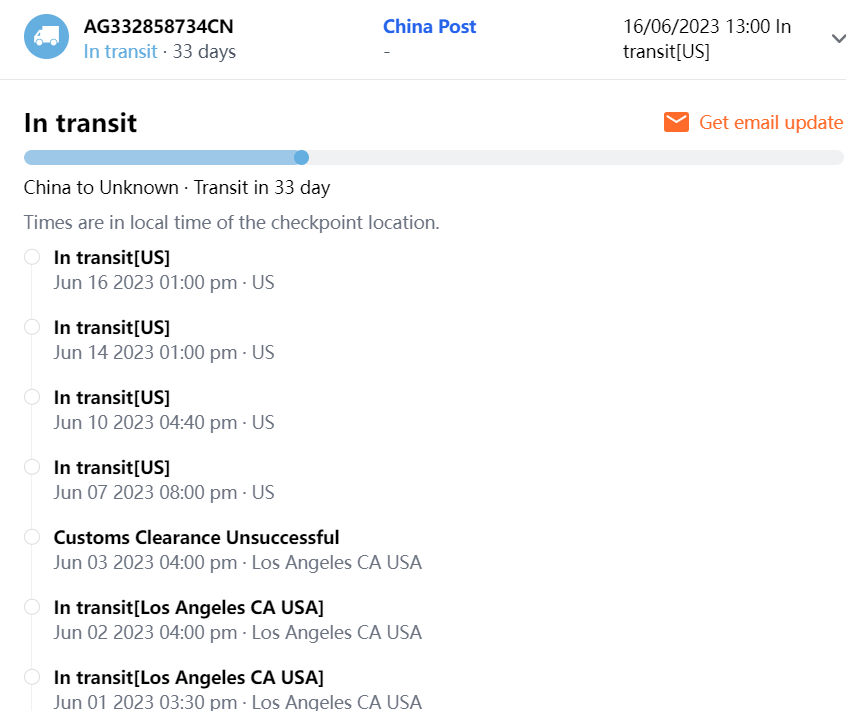Click the "Customs Clearance Unsuccessful" event title

[x=196, y=538]
